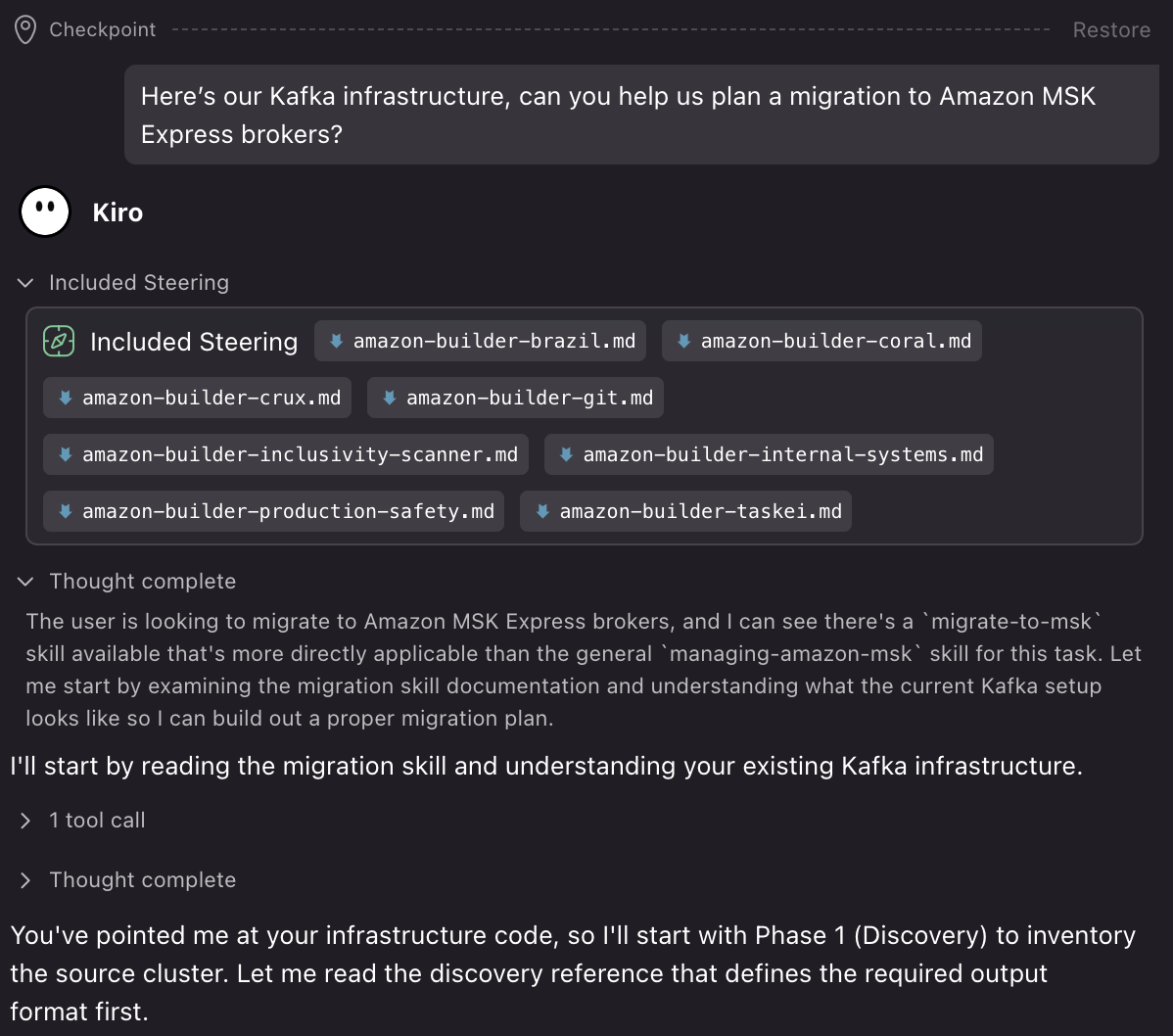Screen dimensions: 1173x1036
Task: Open amazon-builder-coral.md steering file
Action: [x=821, y=341]
